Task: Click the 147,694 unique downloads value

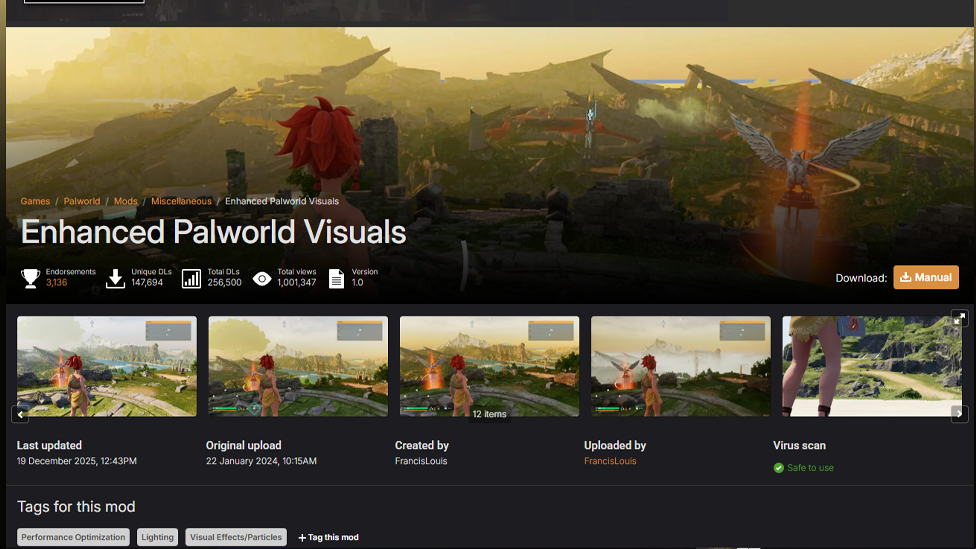Action: click(x=147, y=283)
